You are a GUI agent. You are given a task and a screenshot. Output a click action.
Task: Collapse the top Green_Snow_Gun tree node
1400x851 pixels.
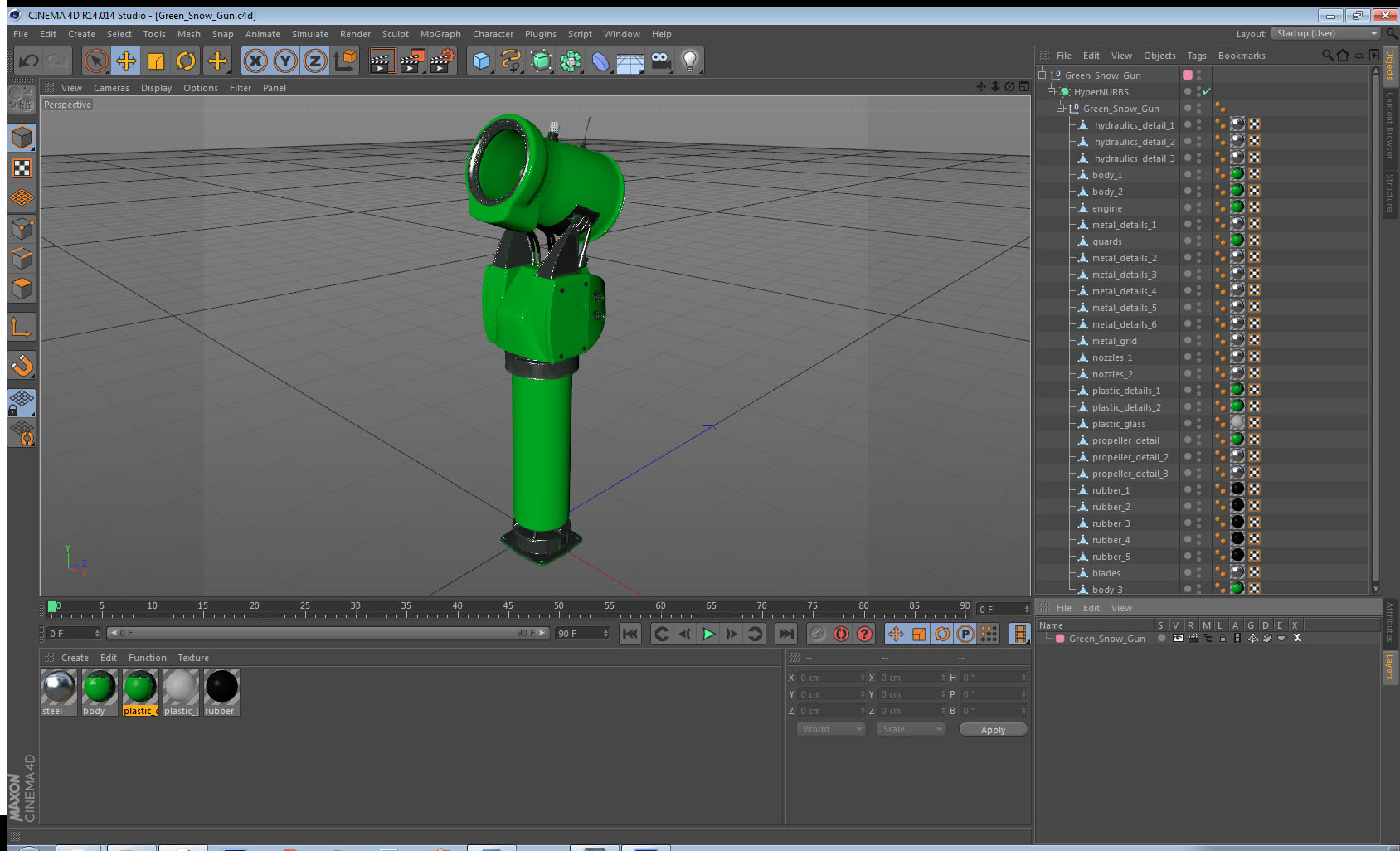[x=1043, y=75]
